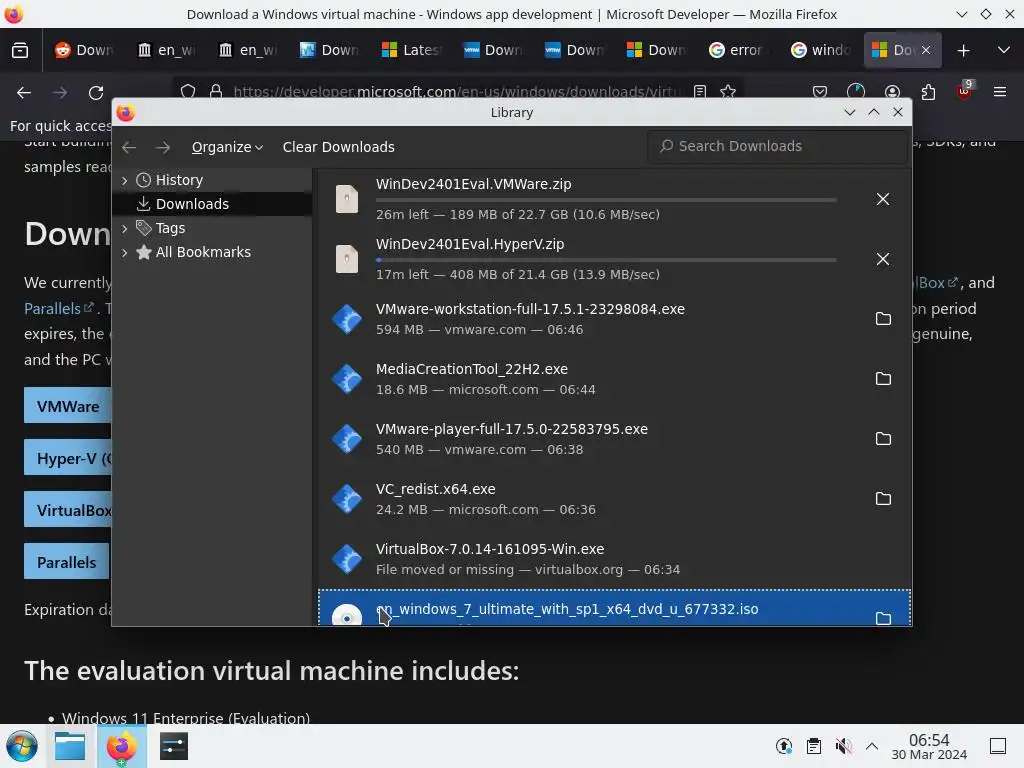The height and width of the screenshot is (768, 1024).
Task: Open the Organize dropdown menu
Action: (x=227, y=148)
